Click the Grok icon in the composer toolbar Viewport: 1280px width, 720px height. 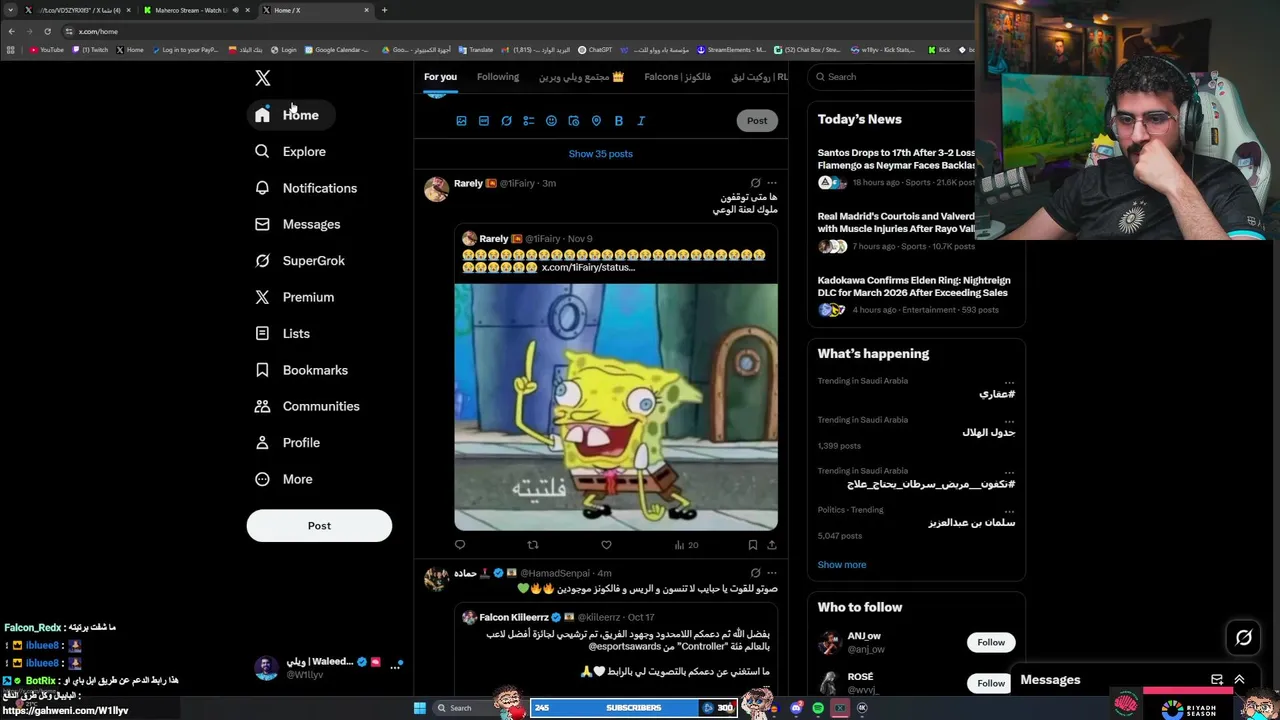pyautogui.click(x=506, y=121)
